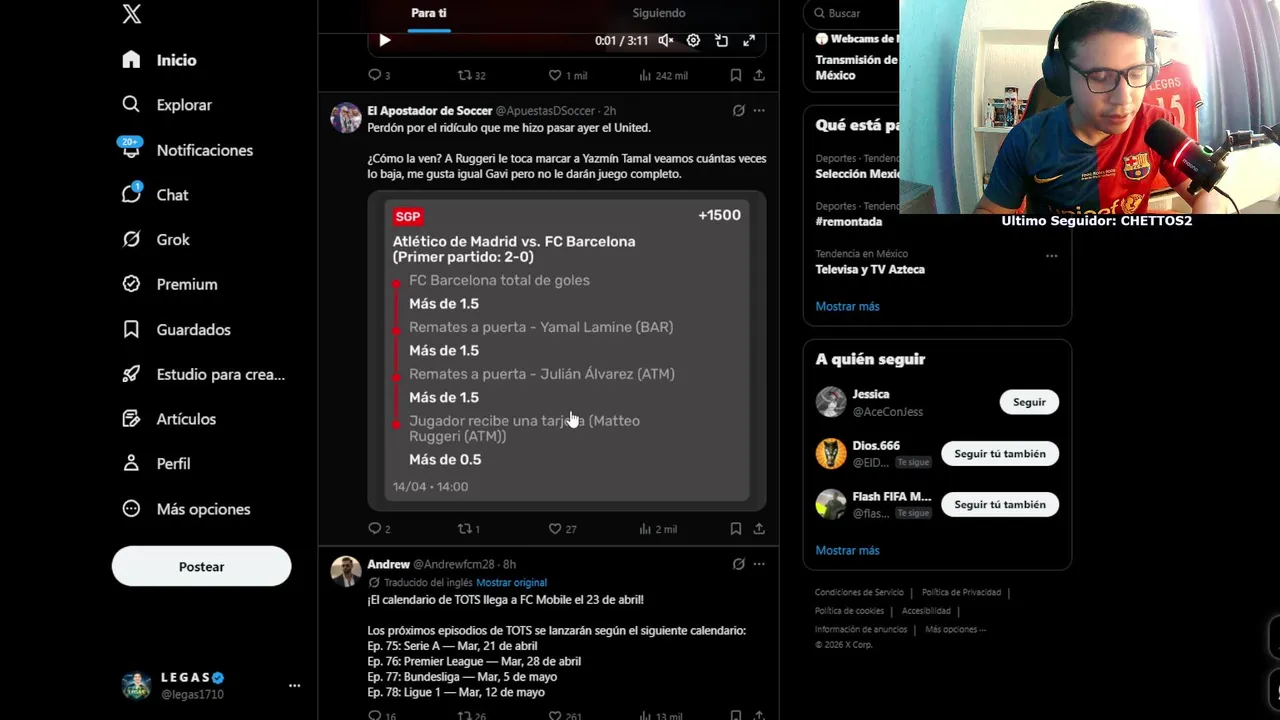Share the El Apostador de Soccer post
1280x720 pixels.
click(759, 529)
